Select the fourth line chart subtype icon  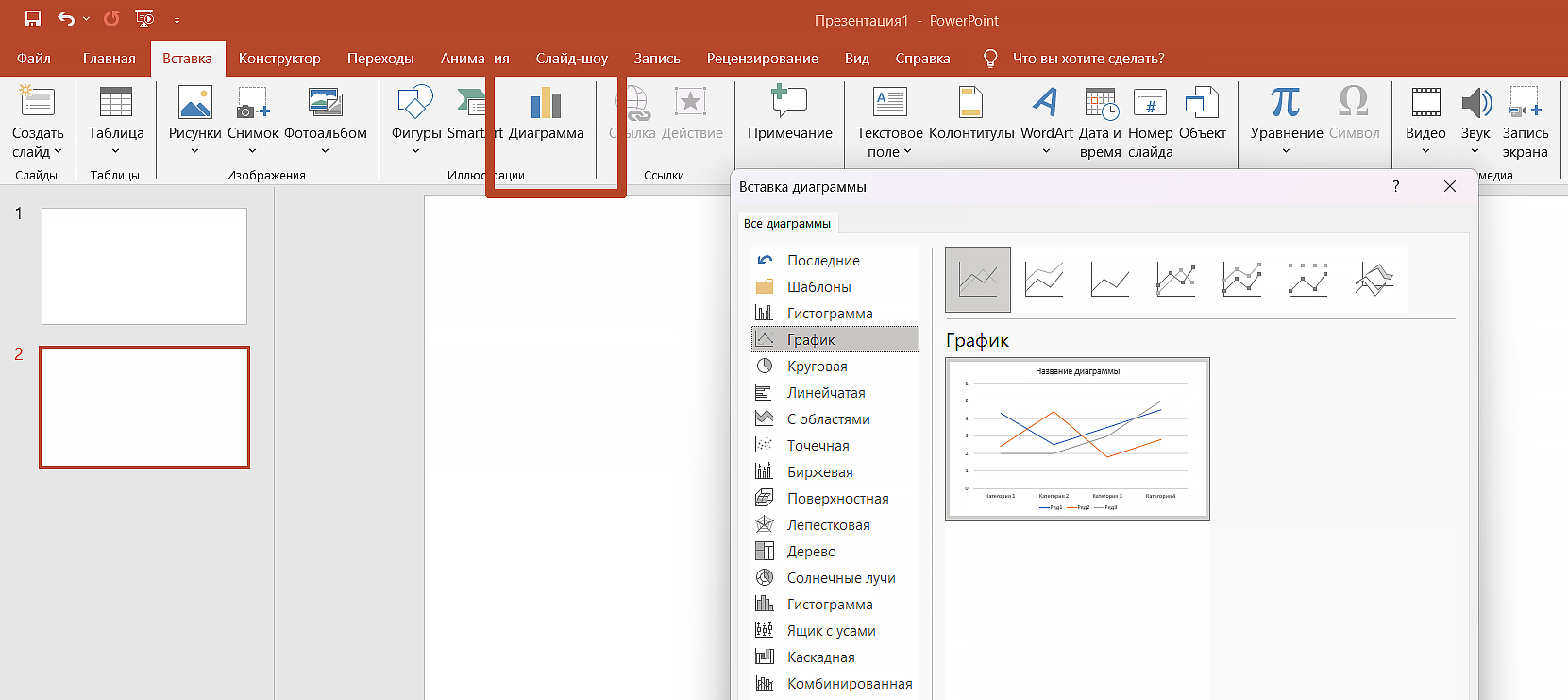(1176, 280)
